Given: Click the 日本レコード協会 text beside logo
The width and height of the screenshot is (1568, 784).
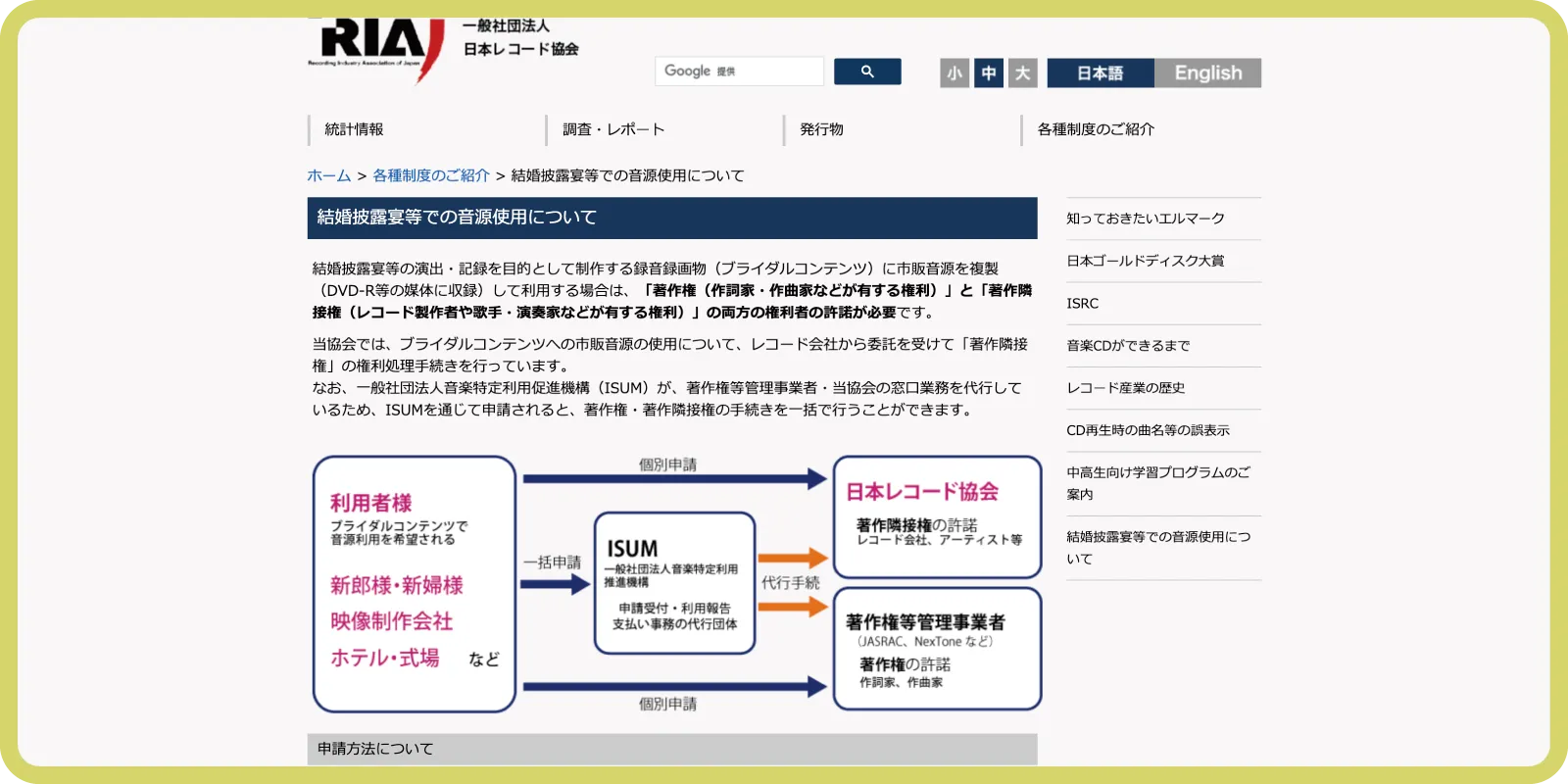Looking at the screenshot, I should coord(520,49).
